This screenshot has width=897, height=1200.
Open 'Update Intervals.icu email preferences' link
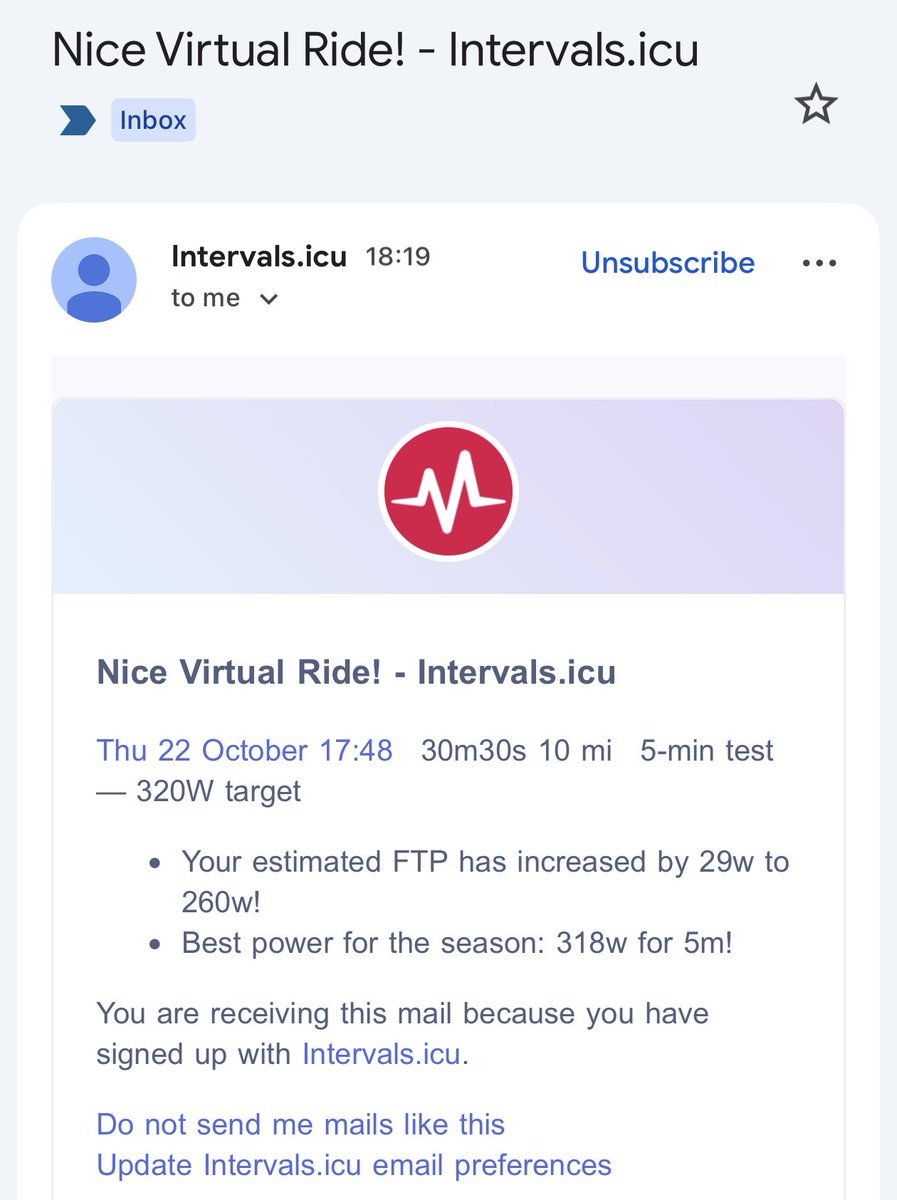click(354, 1165)
